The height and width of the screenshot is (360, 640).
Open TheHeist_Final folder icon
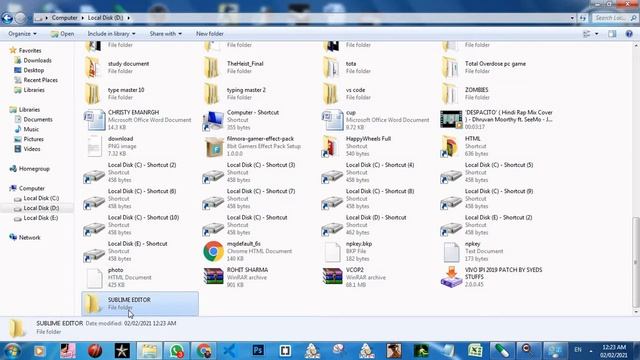(212, 67)
